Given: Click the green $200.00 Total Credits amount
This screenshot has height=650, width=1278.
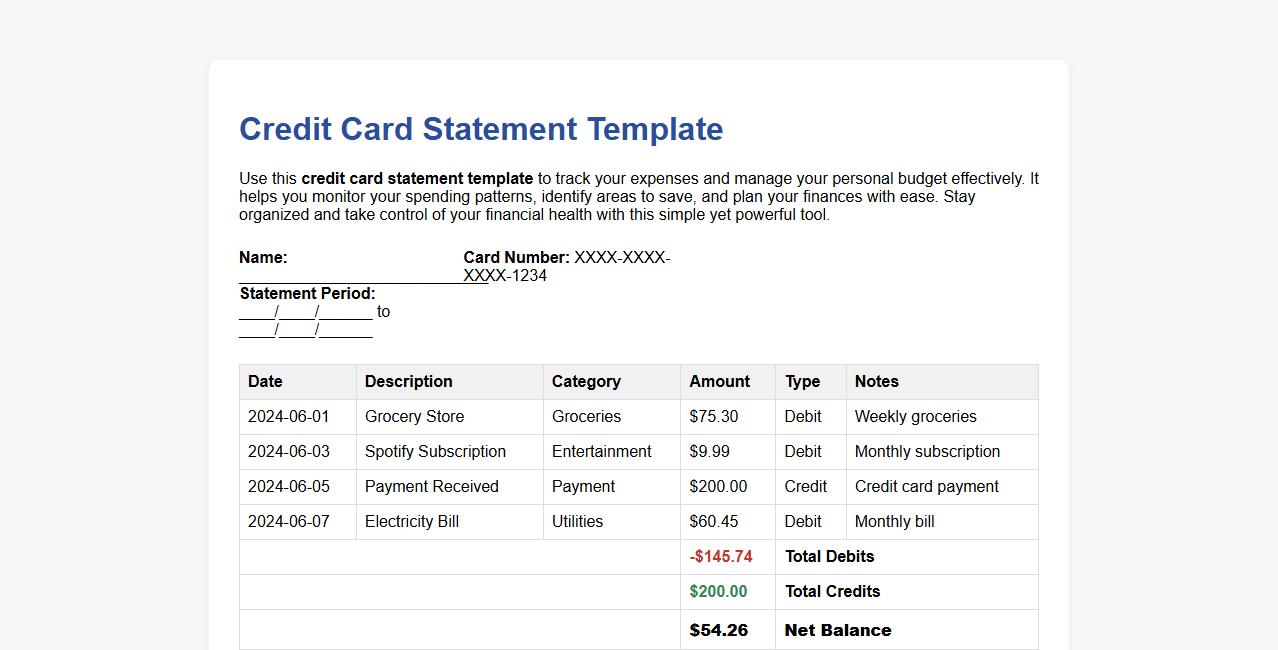Looking at the screenshot, I should click(717, 591).
